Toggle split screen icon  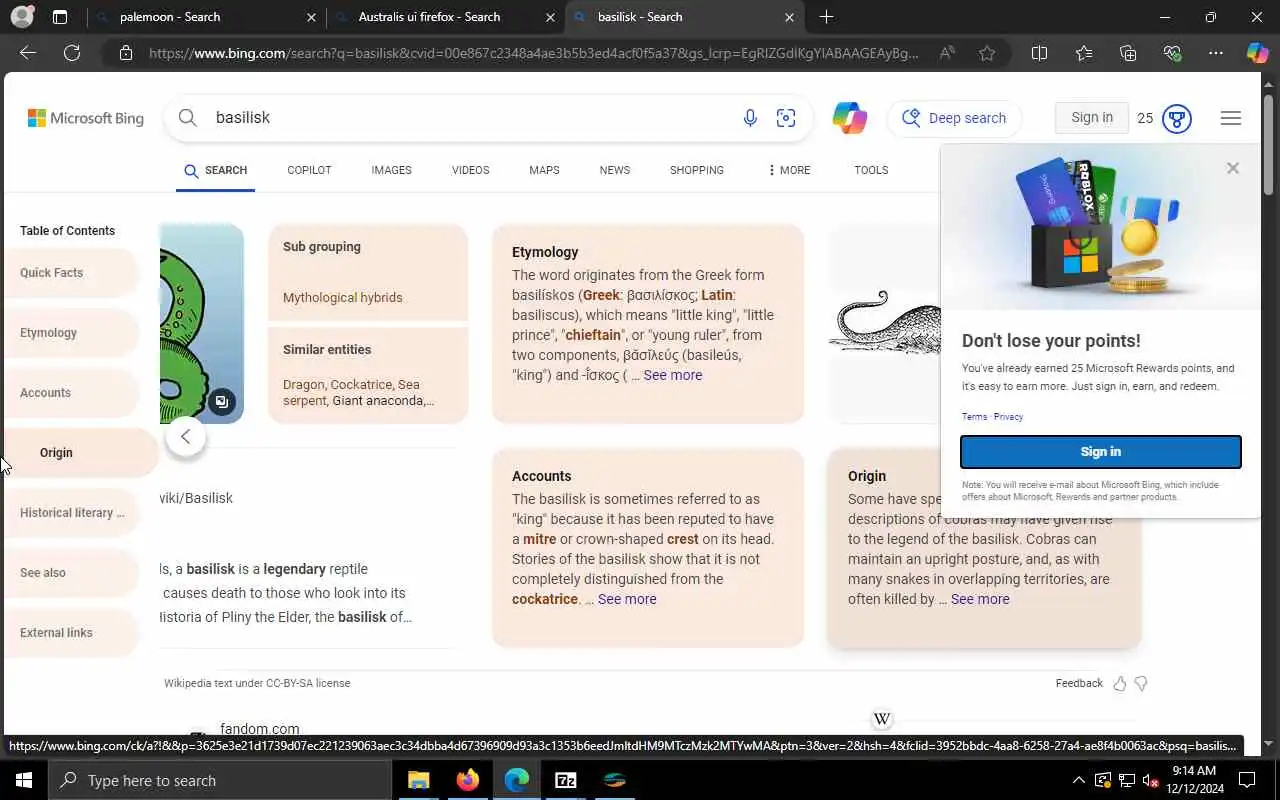[1039, 53]
